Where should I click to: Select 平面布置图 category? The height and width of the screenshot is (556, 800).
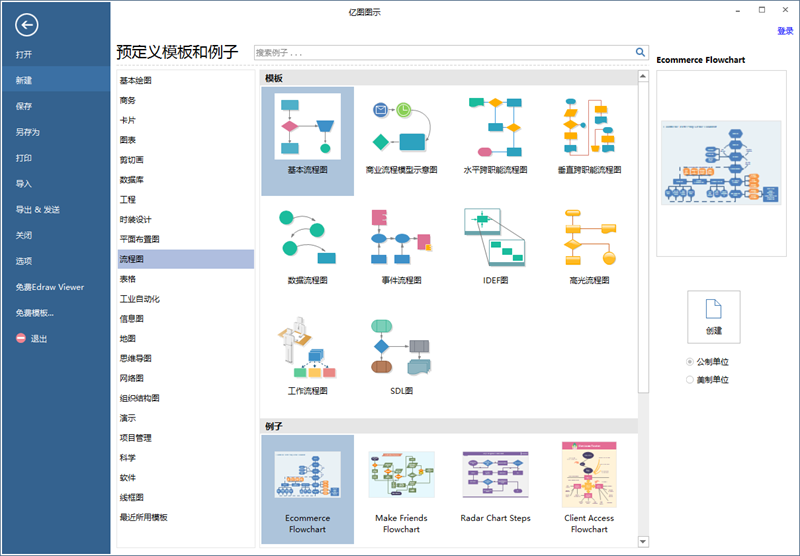click(140, 239)
